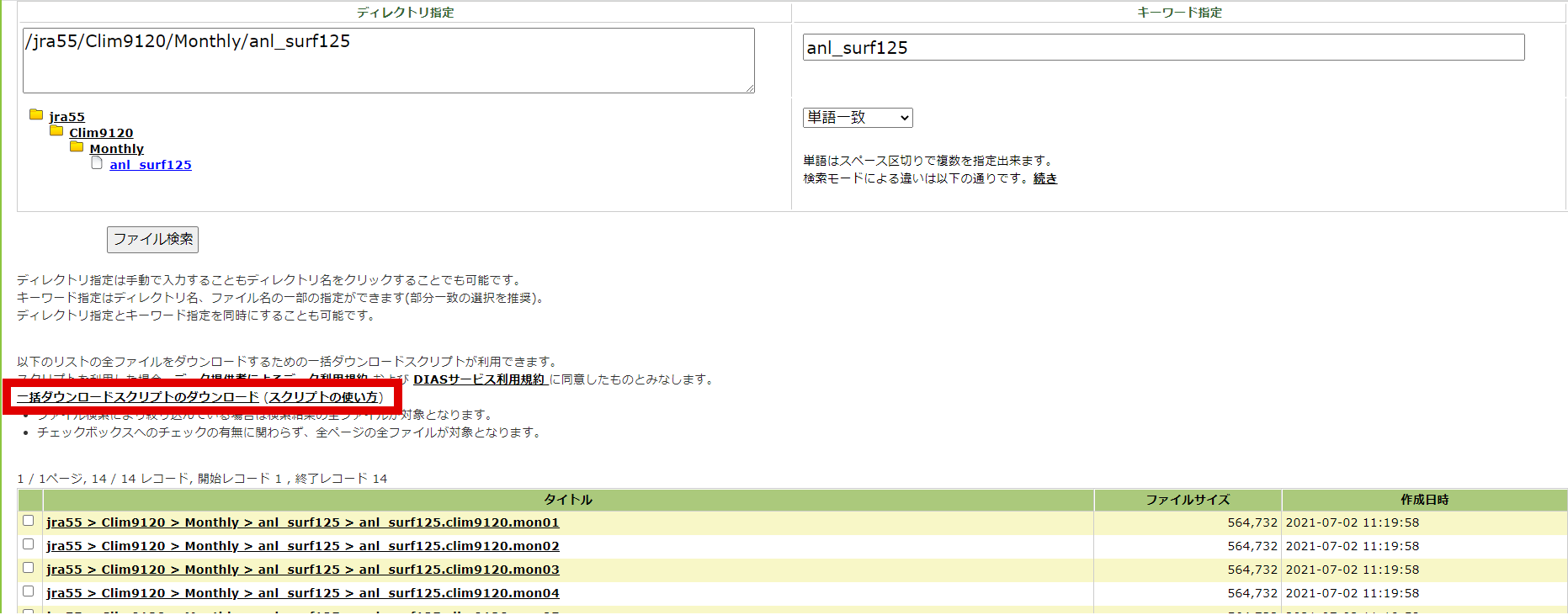The image size is (1568, 615).
Task: Open the jra55 directory link
Action: (66, 117)
